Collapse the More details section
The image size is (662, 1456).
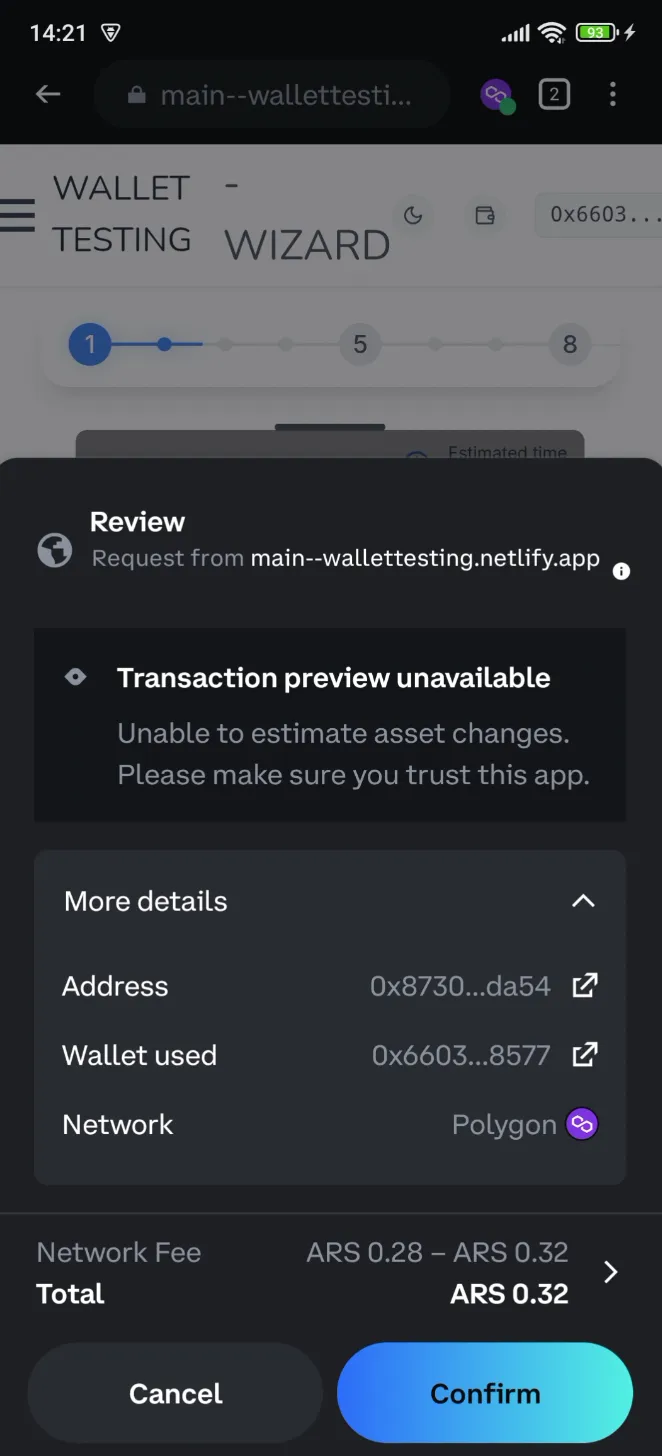coord(583,900)
